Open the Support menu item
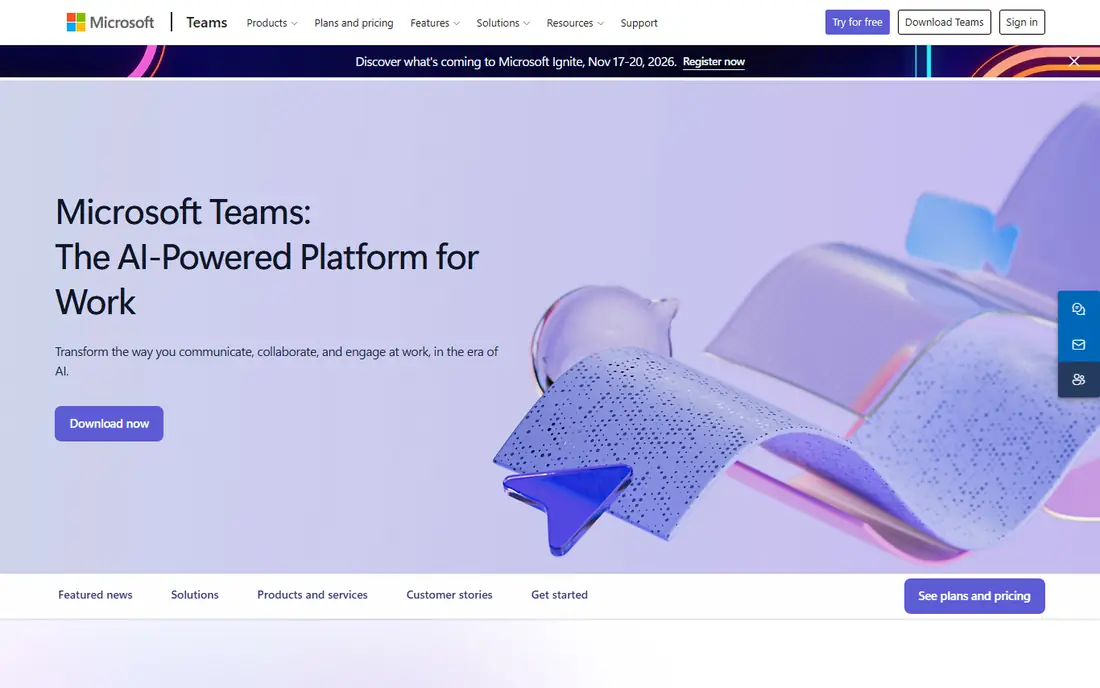The image size is (1100, 688). pyautogui.click(x=638, y=23)
